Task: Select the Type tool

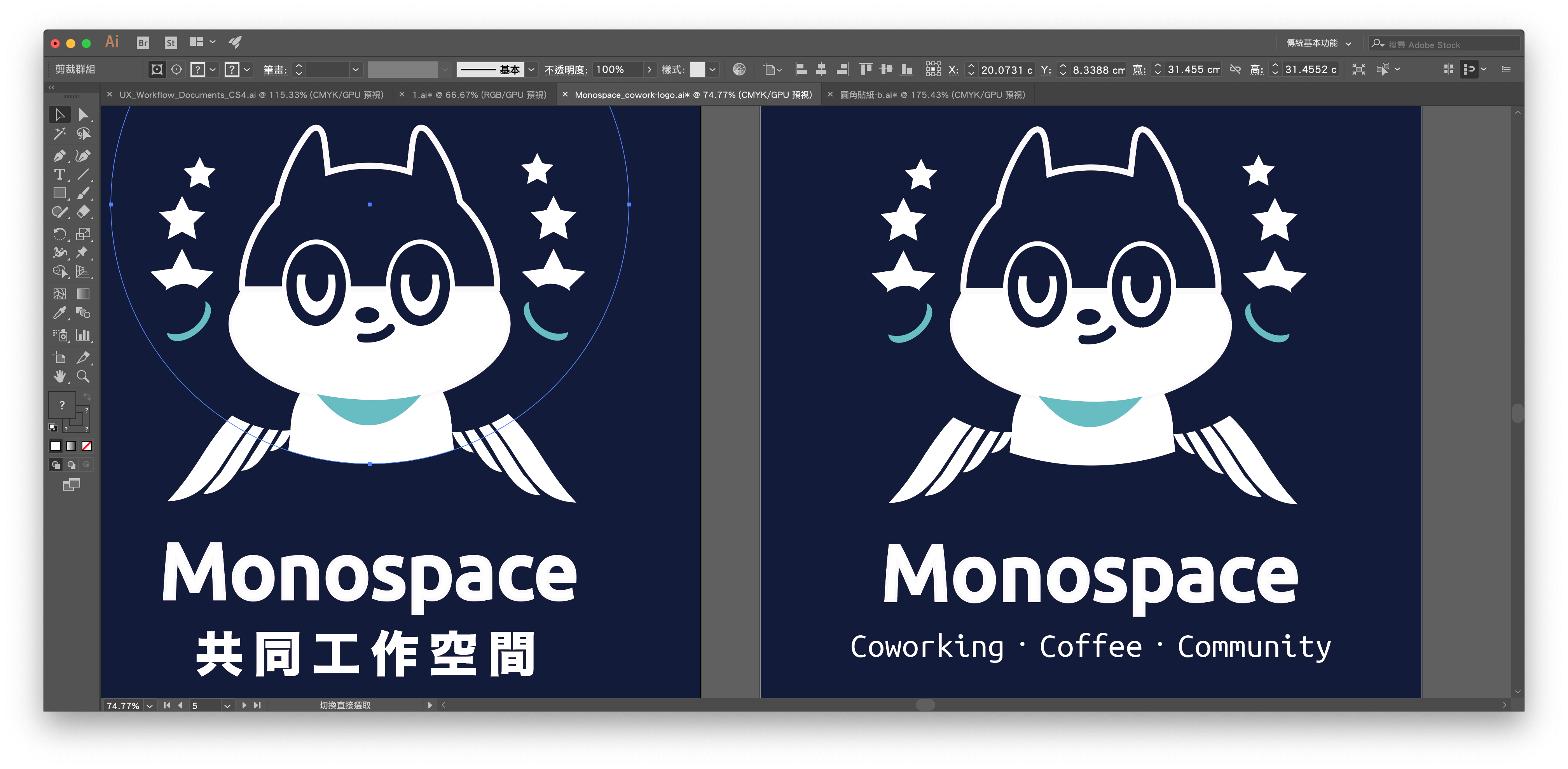Action: (x=59, y=175)
